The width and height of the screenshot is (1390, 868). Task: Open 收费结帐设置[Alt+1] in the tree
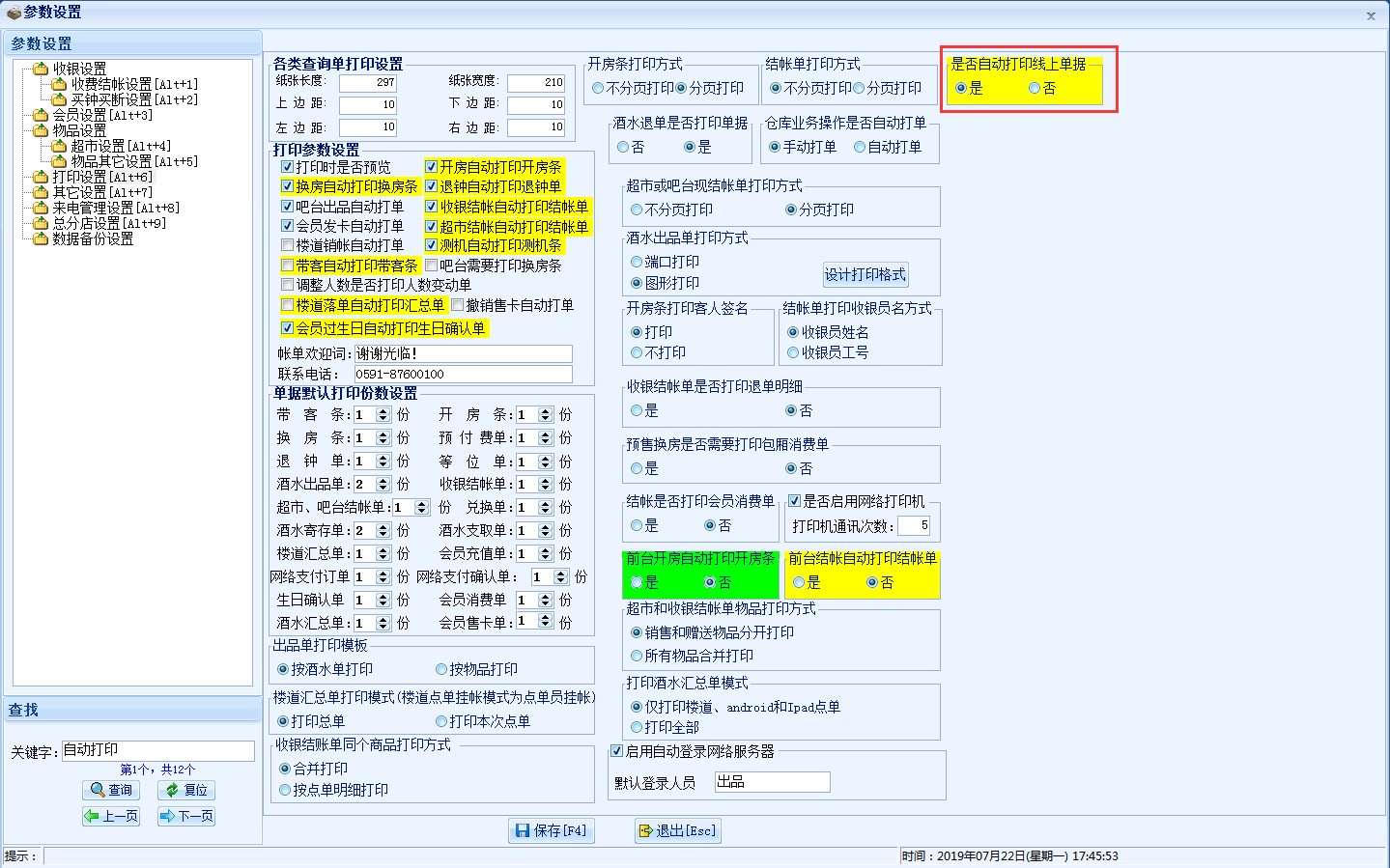point(134,84)
